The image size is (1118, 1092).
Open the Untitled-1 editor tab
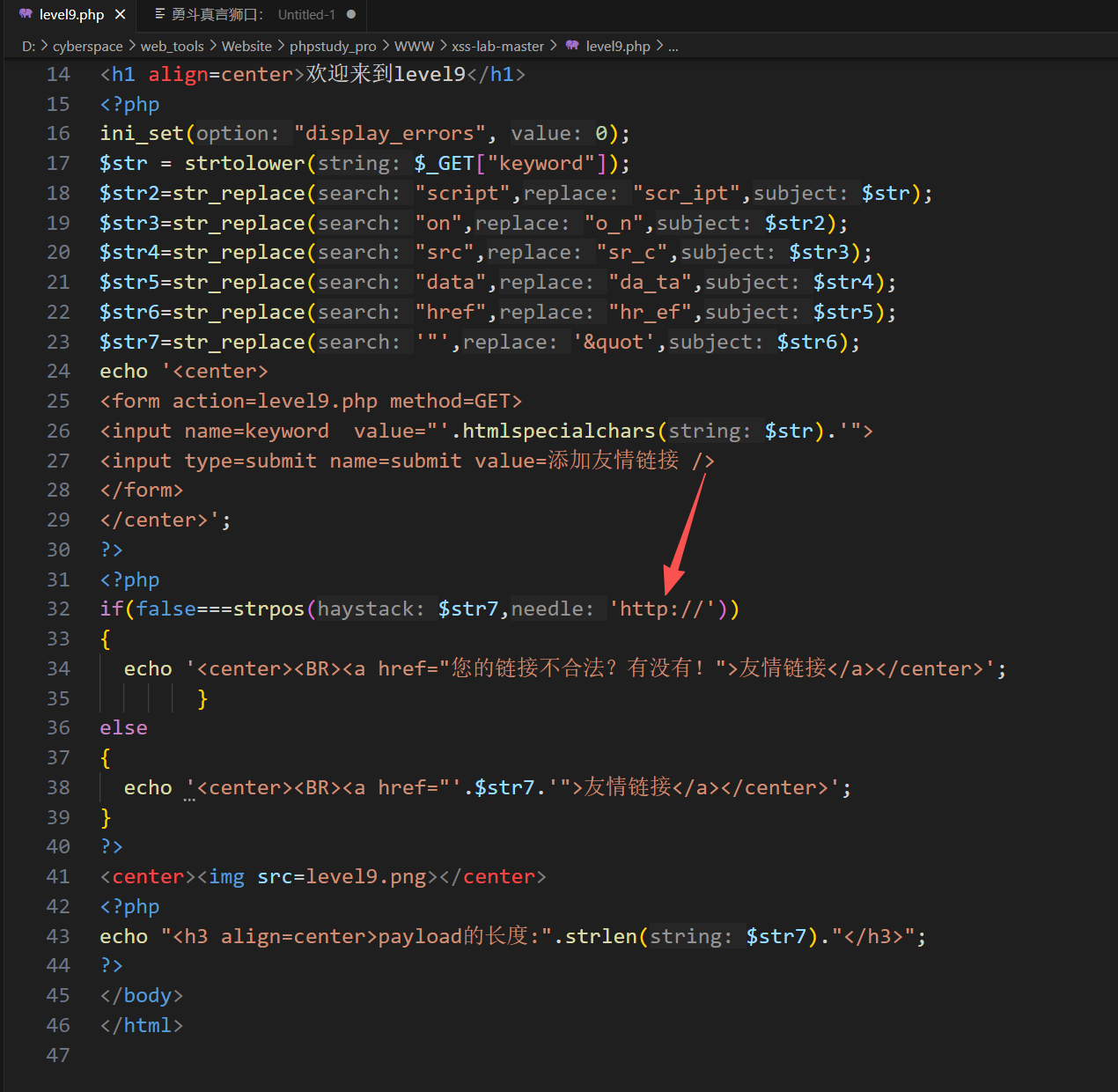(x=255, y=15)
